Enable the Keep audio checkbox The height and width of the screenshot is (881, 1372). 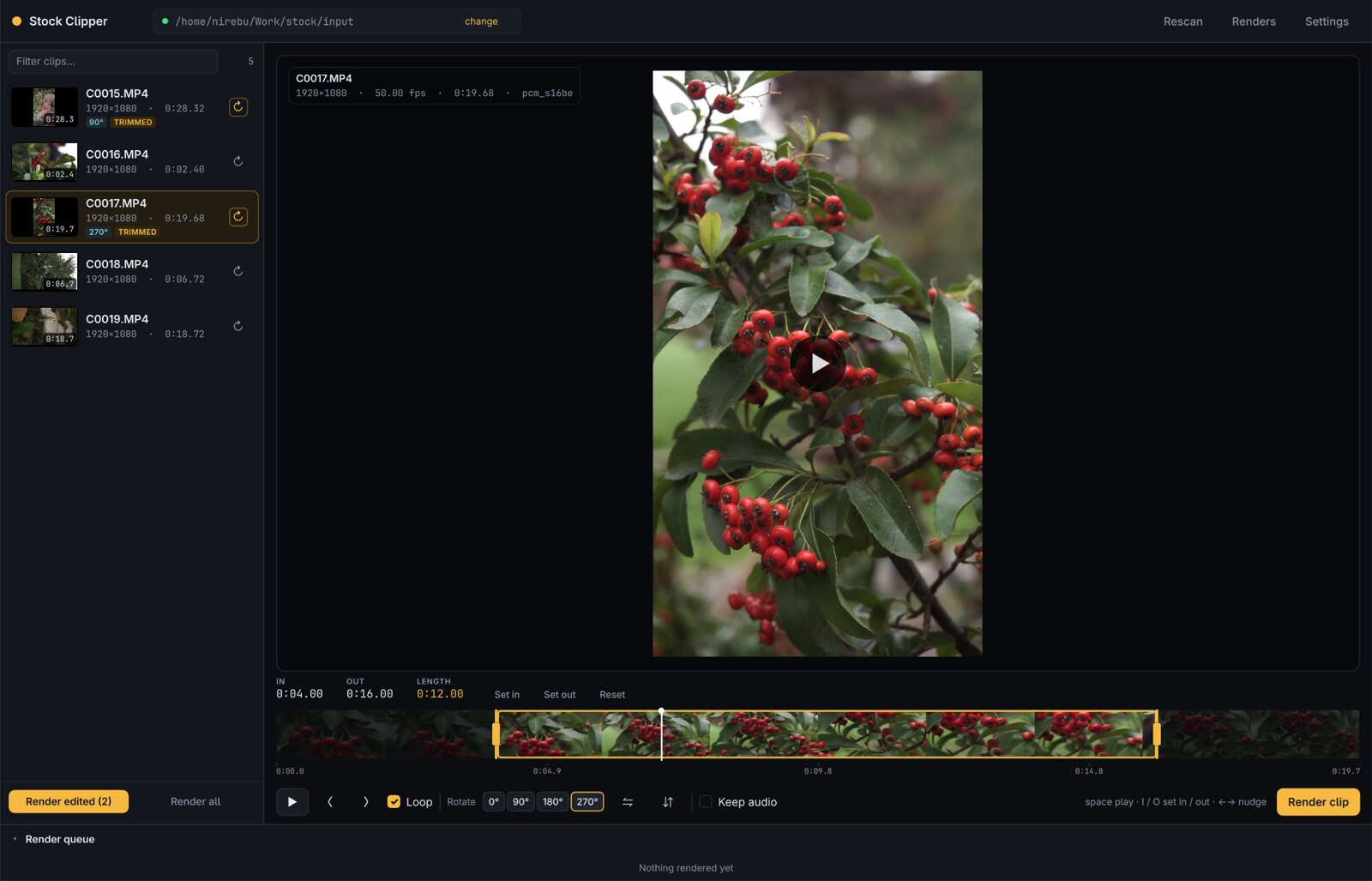pos(706,802)
